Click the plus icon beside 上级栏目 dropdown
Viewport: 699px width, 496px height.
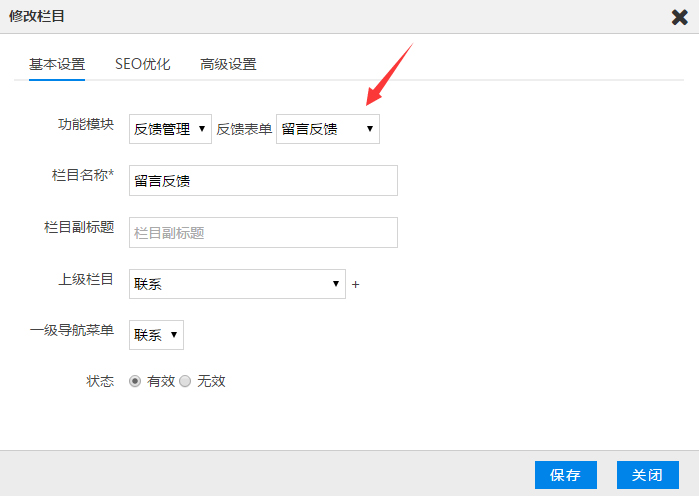[x=355, y=284]
